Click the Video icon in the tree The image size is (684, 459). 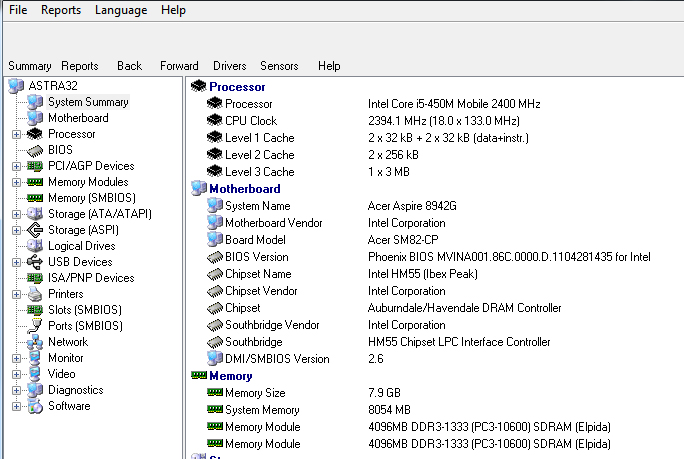(35, 374)
